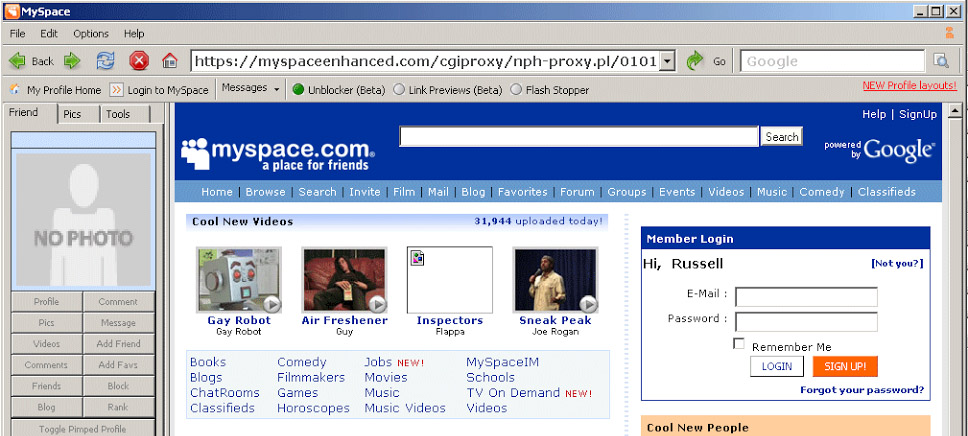Open Classifieds in the navigation bar
968x436 pixels.
887,192
